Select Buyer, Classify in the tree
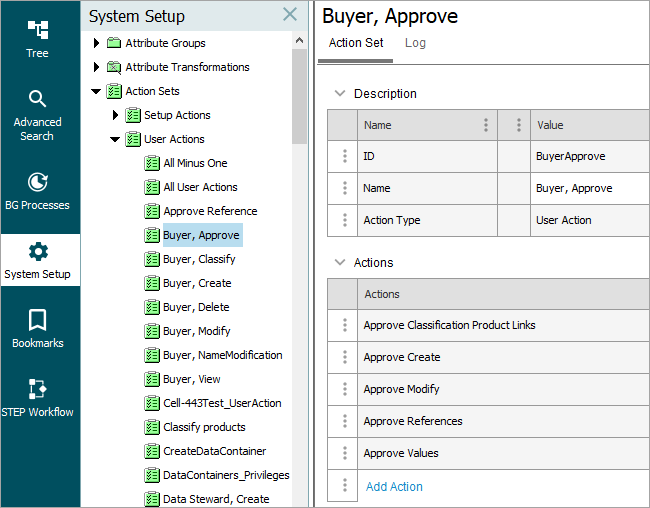650x508 pixels. (x=199, y=259)
